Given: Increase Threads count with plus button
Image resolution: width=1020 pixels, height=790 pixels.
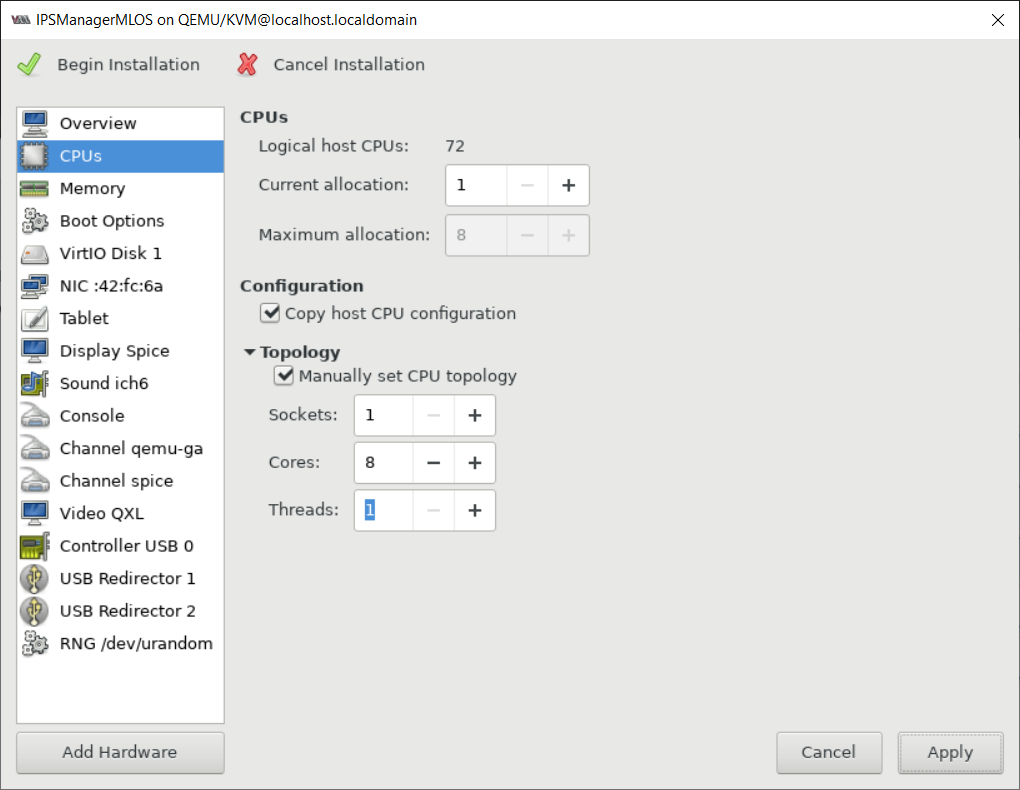Looking at the screenshot, I should point(475,510).
